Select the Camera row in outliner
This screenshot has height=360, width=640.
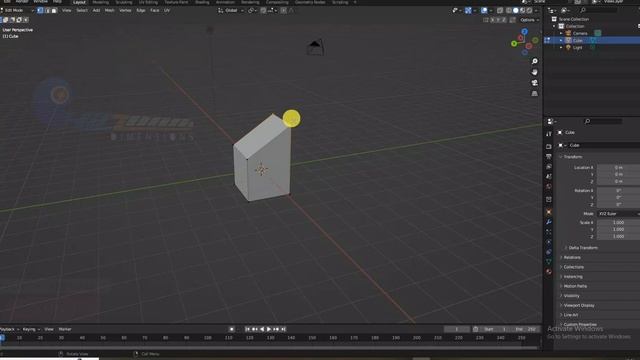tap(592, 33)
